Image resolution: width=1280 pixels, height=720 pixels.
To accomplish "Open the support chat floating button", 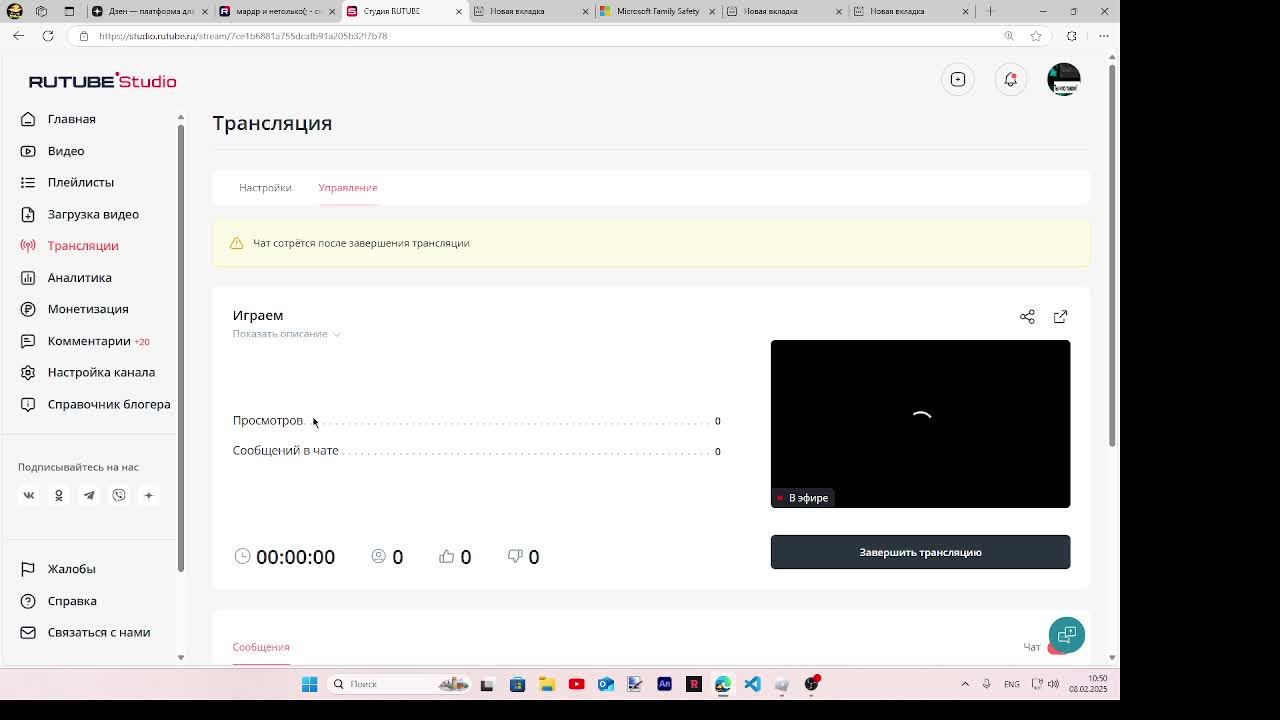I will tap(1067, 635).
